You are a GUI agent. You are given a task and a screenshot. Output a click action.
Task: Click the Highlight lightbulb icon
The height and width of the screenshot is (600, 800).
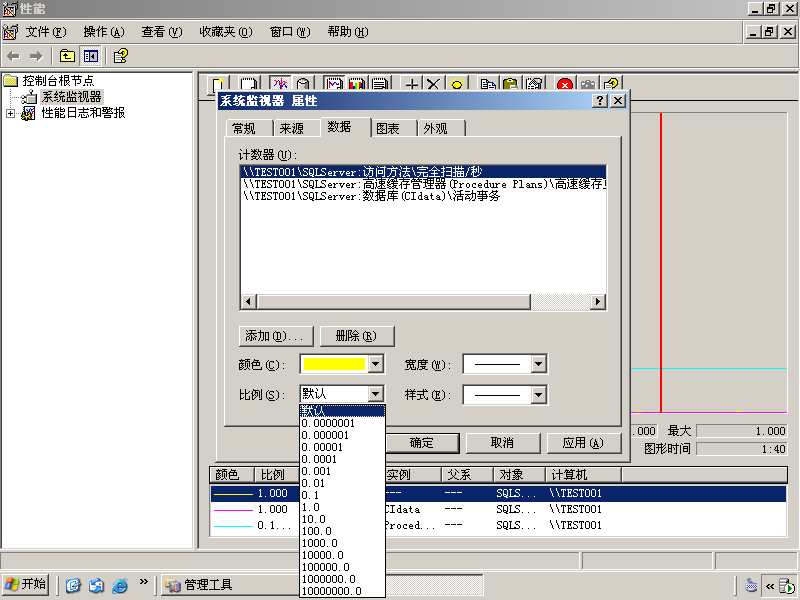(x=457, y=84)
